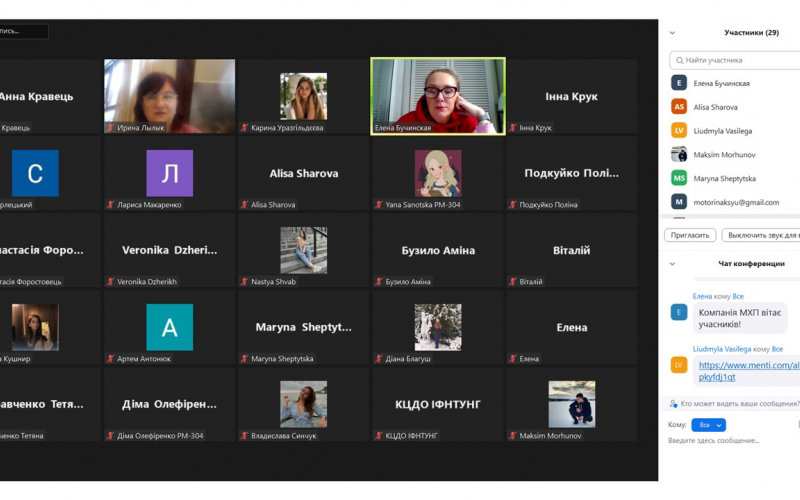Click Діана Благуш's snowy profile photo
800x500 pixels.
[x=438, y=327]
